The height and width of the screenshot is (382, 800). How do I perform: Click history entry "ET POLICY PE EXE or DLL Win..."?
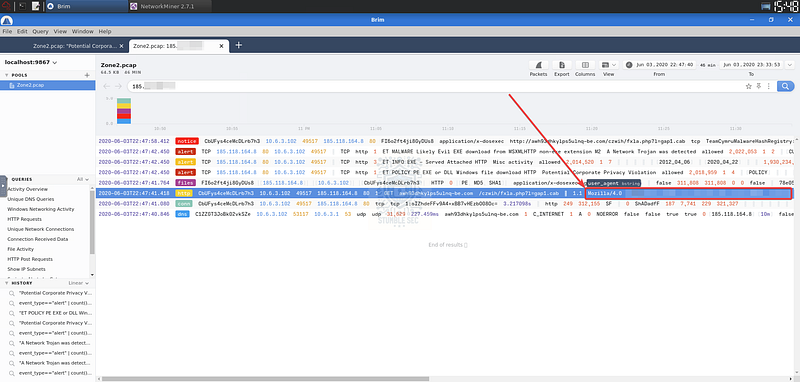coord(55,313)
